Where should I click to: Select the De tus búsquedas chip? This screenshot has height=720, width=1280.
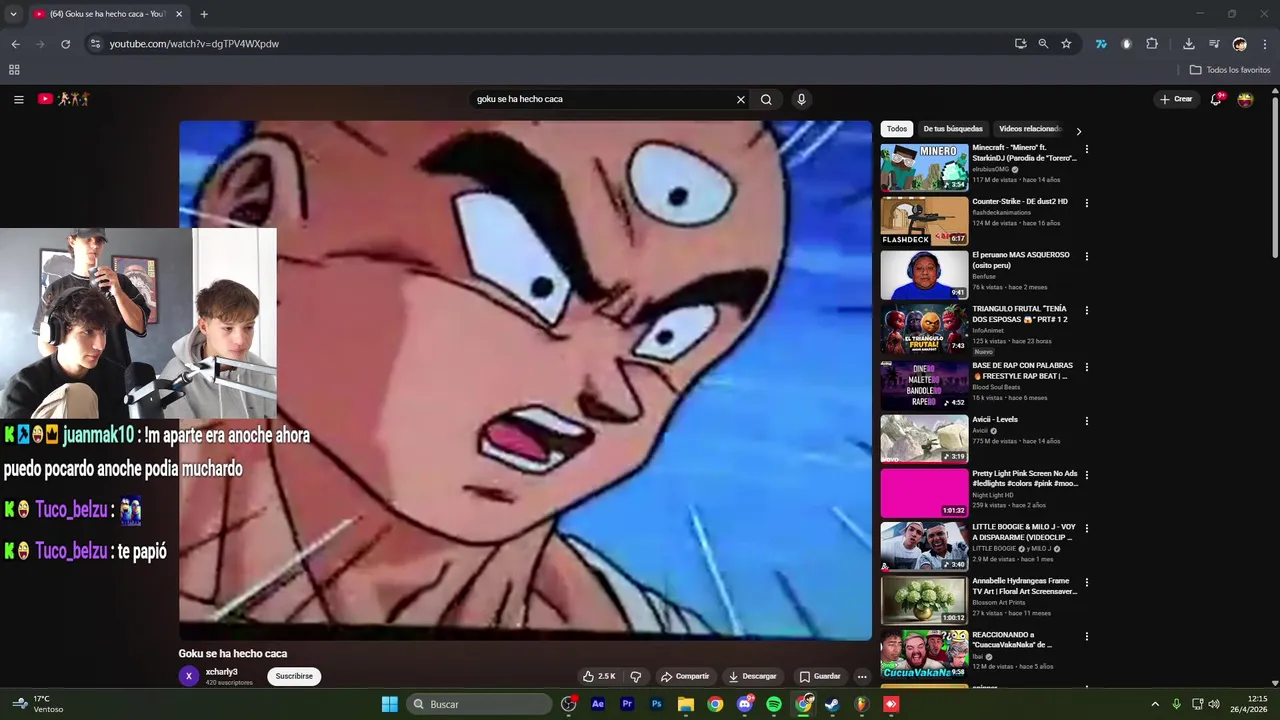tap(953, 129)
